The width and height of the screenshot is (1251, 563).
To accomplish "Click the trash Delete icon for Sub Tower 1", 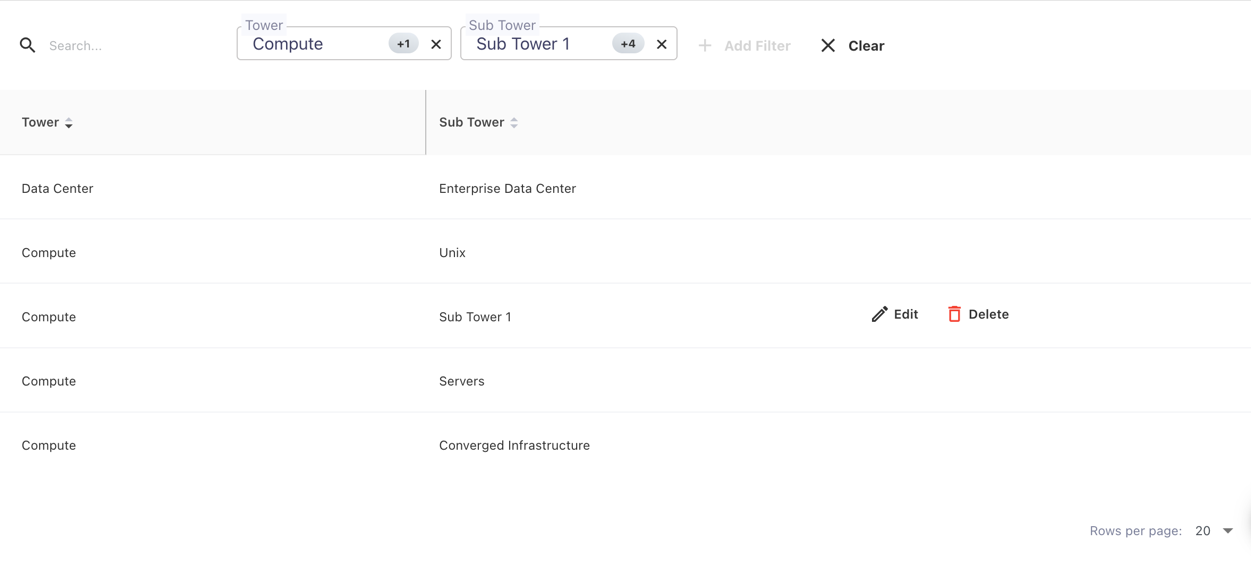I will (x=954, y=314).
